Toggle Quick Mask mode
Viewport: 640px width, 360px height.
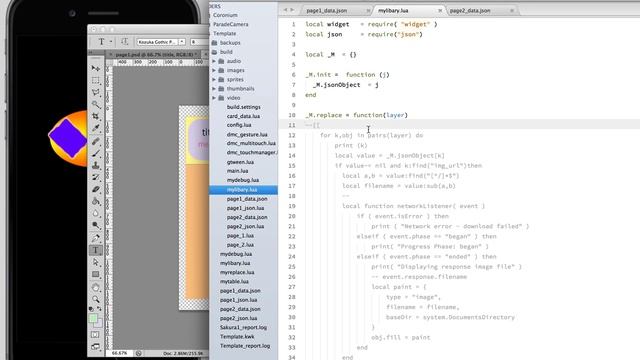[95, 335]
